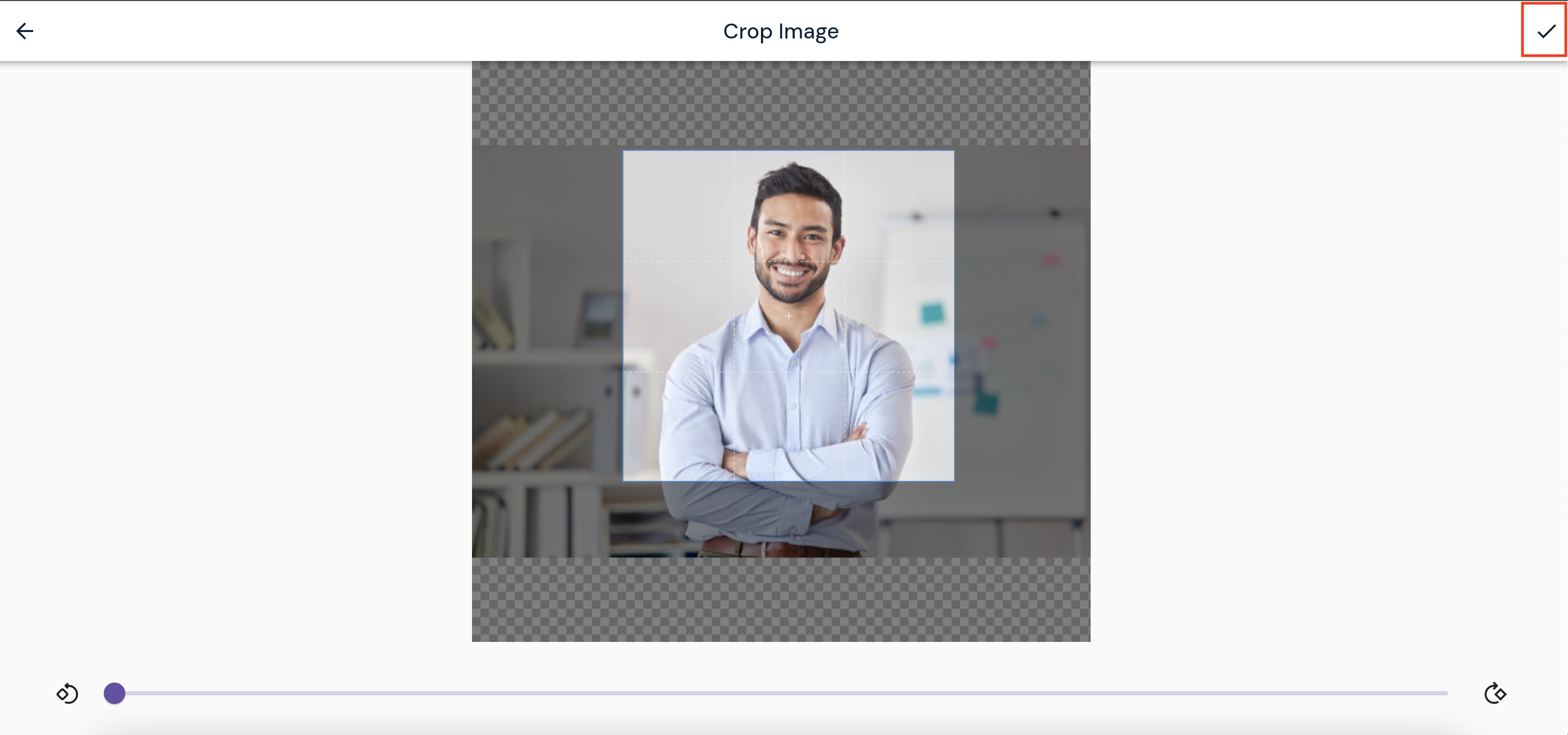Confirm crop with the checkmark icon

pyautogui.click(x=1546, y=31)
